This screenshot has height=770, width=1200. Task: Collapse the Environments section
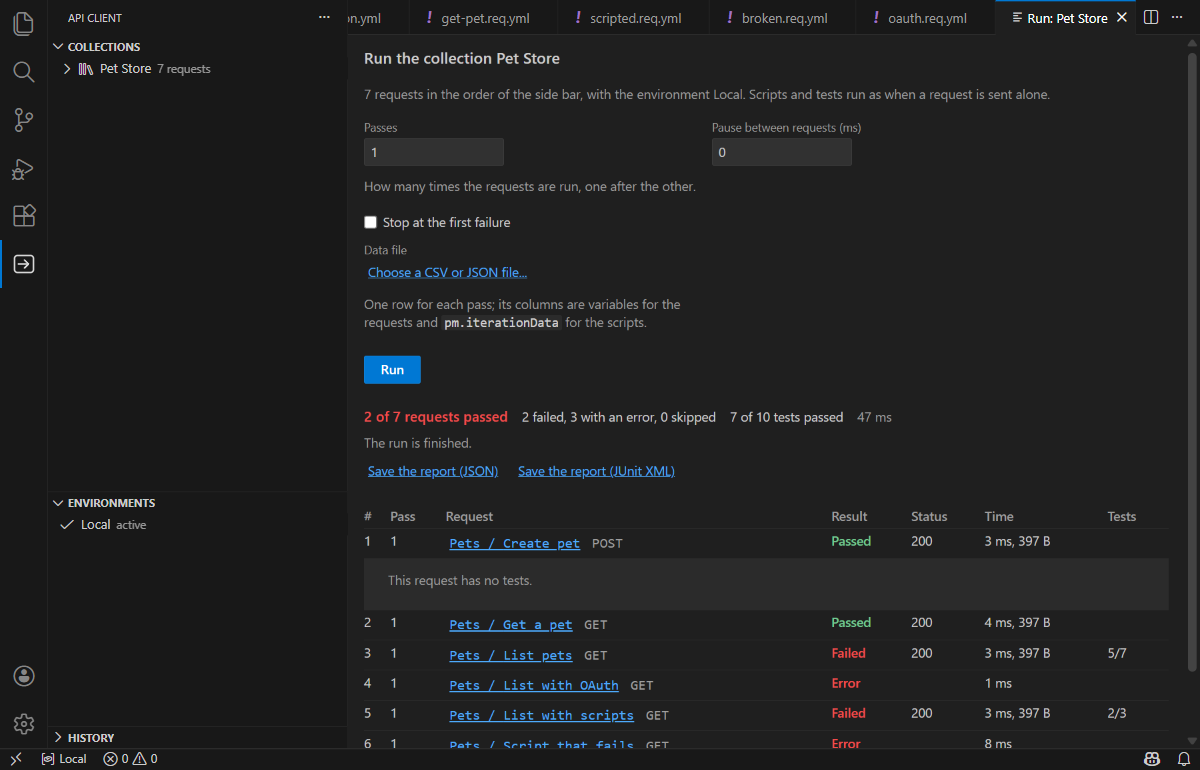click(x=59, y=503)
